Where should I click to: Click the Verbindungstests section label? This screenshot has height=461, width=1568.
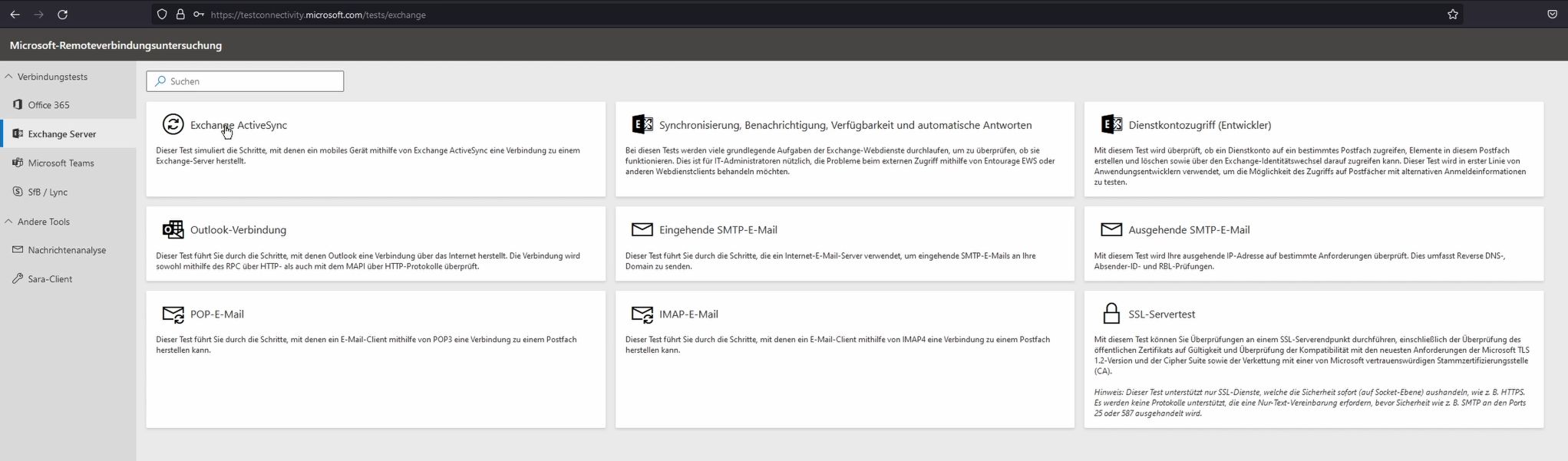(52, 77)
